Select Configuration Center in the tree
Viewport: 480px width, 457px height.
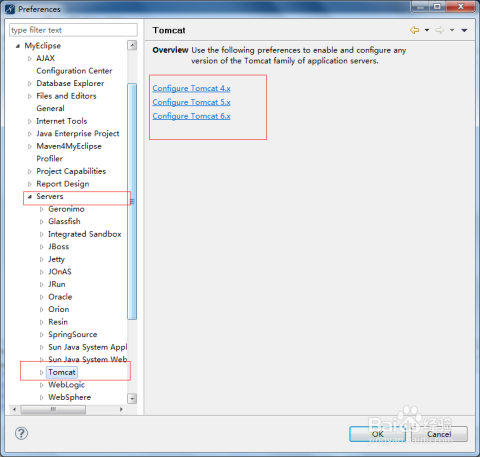coord(74,71)
